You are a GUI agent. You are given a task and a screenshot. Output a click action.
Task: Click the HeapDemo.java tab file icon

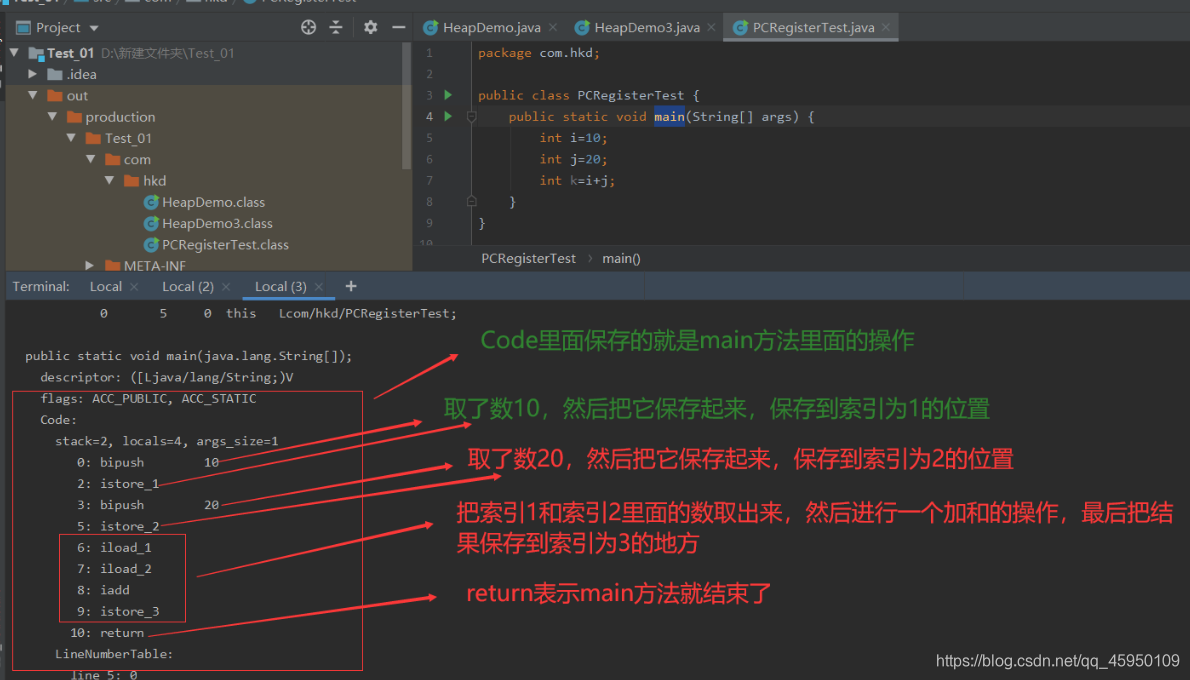(430, 28)
